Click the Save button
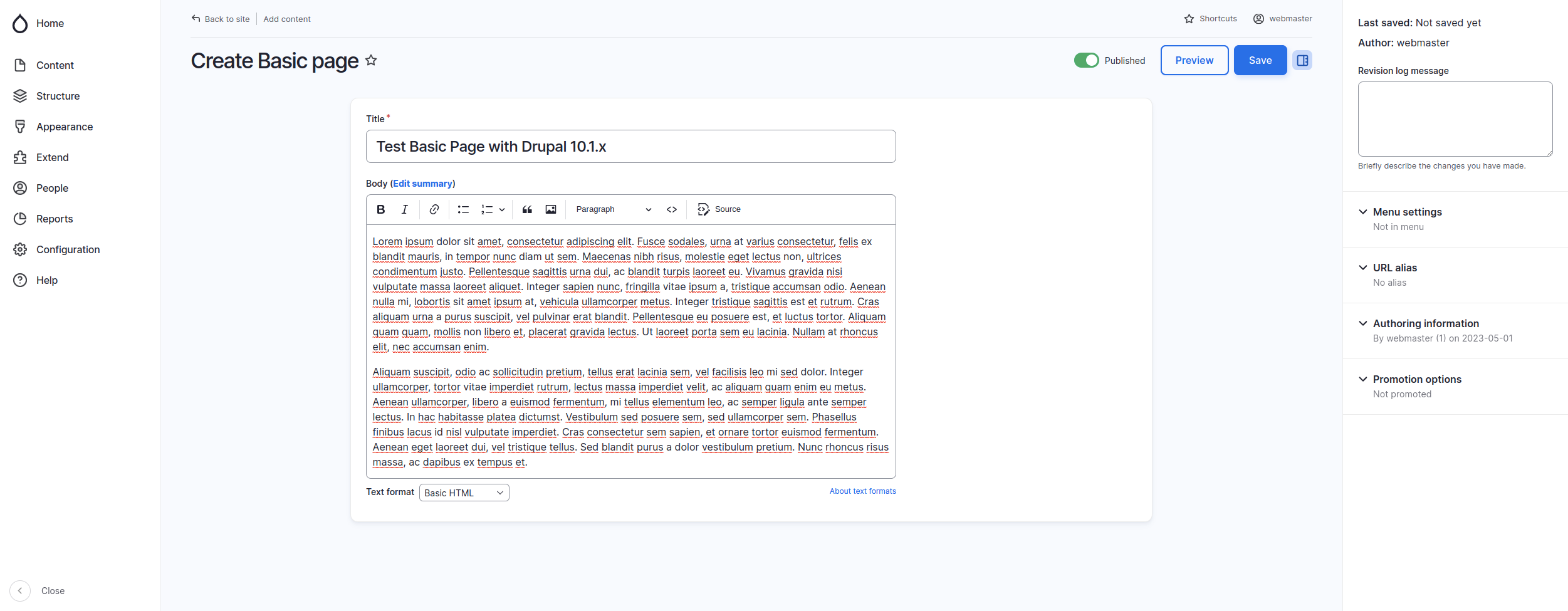Viewport: 1568px width, 611px height. (1260, 60)
